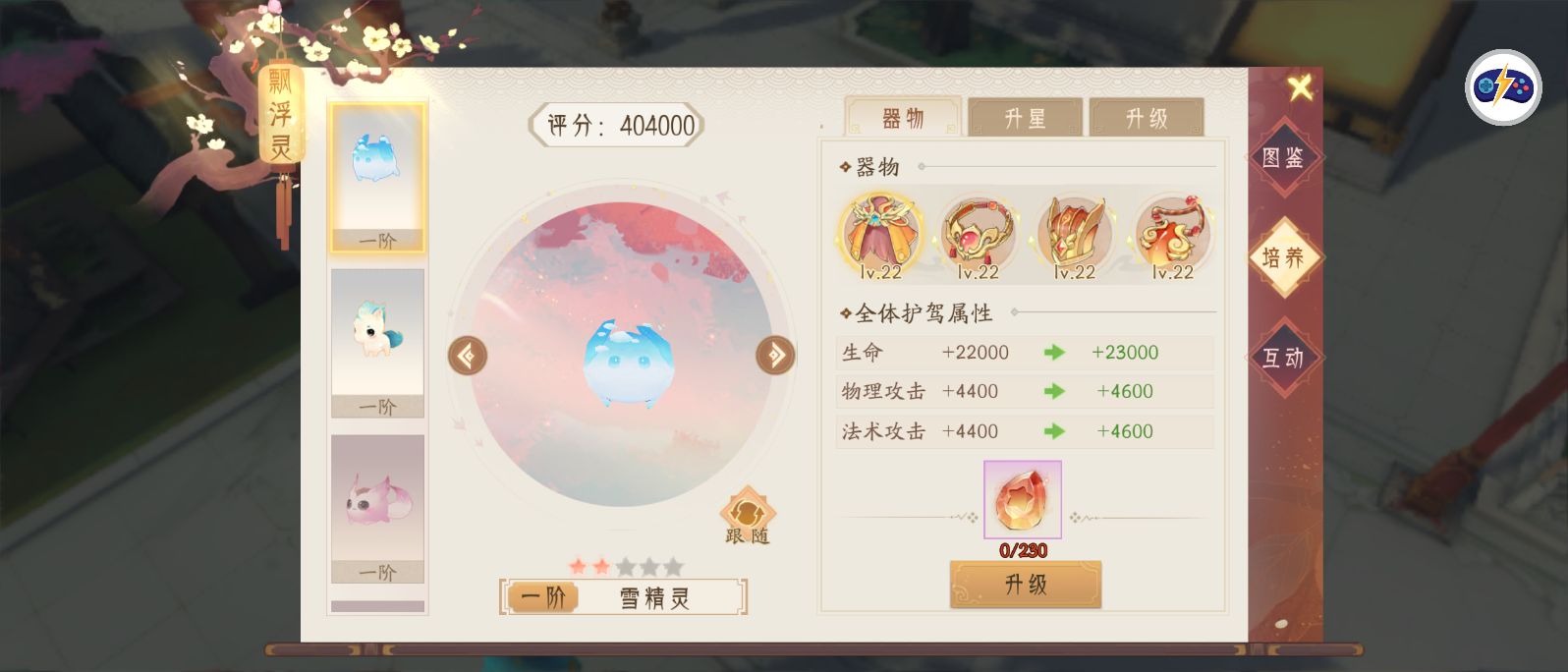Click the 升级 upgrade button
The image size is (1568, 672).
pos(1025,585)
